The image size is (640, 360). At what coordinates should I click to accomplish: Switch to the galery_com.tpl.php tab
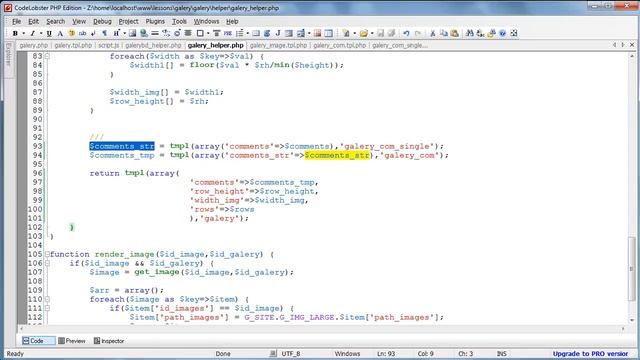(x=340, y=45)
